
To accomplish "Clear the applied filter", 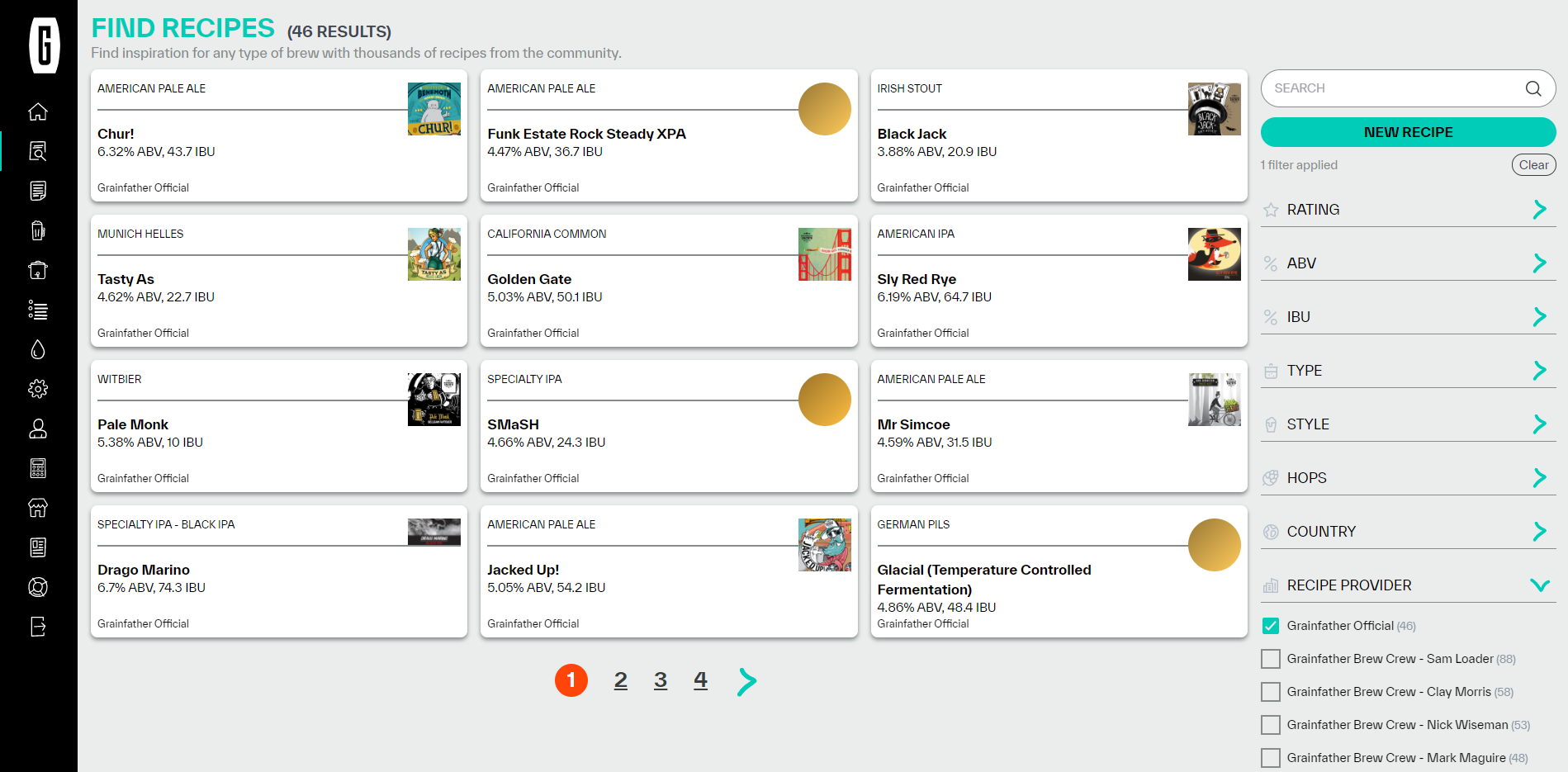I will tap(1533, 165).
